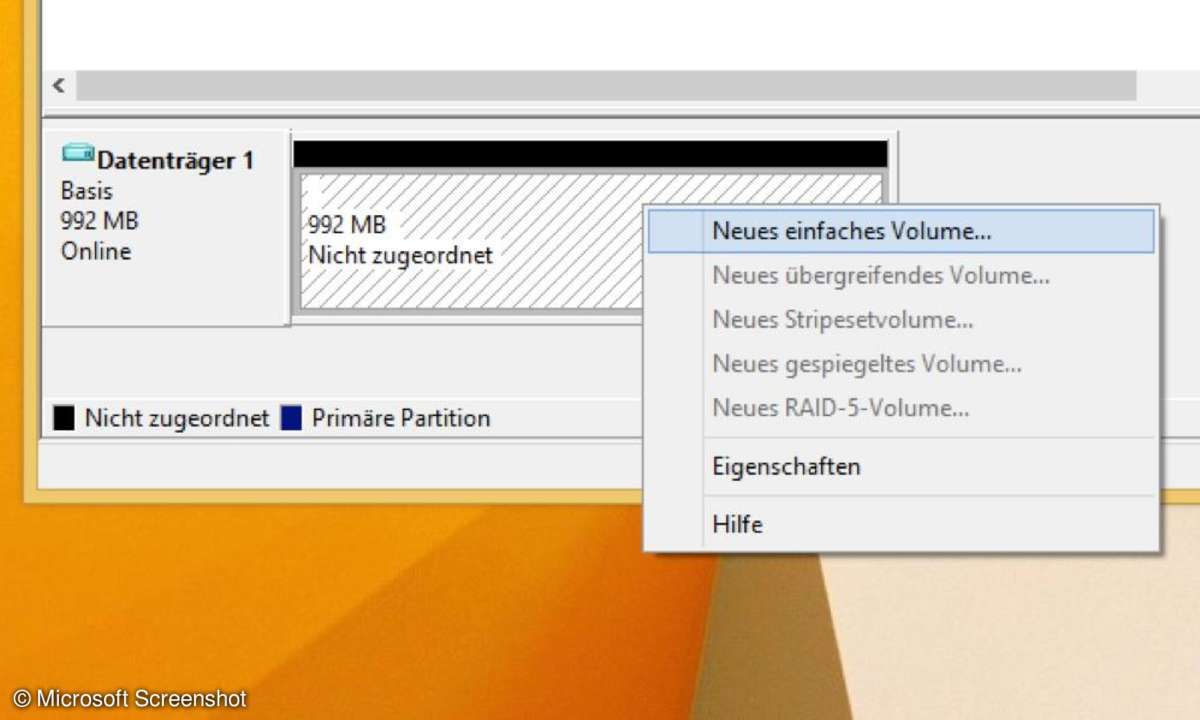Screen dimensions: 1200x720
Task: Select the Datenträger 1 label
Action: pyautogui.click(x=175, y=160)
